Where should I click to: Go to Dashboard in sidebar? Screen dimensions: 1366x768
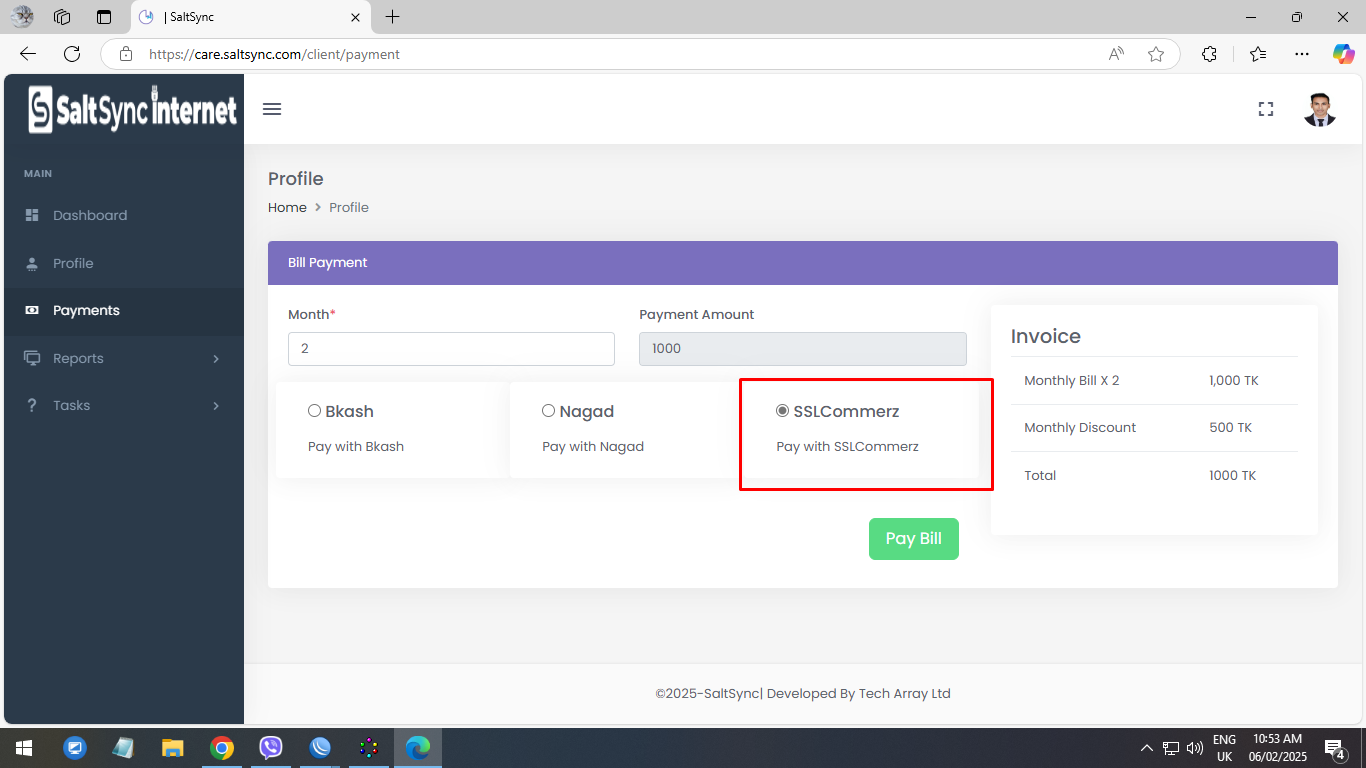(x=122, y=215)
